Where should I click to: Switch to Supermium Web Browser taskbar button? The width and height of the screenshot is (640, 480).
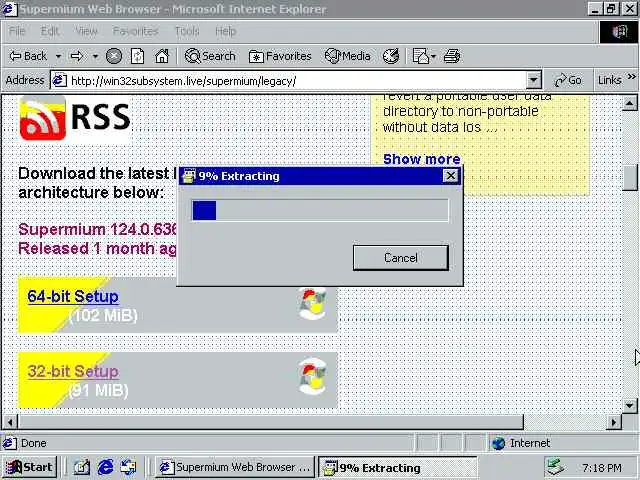click(235, 467)
